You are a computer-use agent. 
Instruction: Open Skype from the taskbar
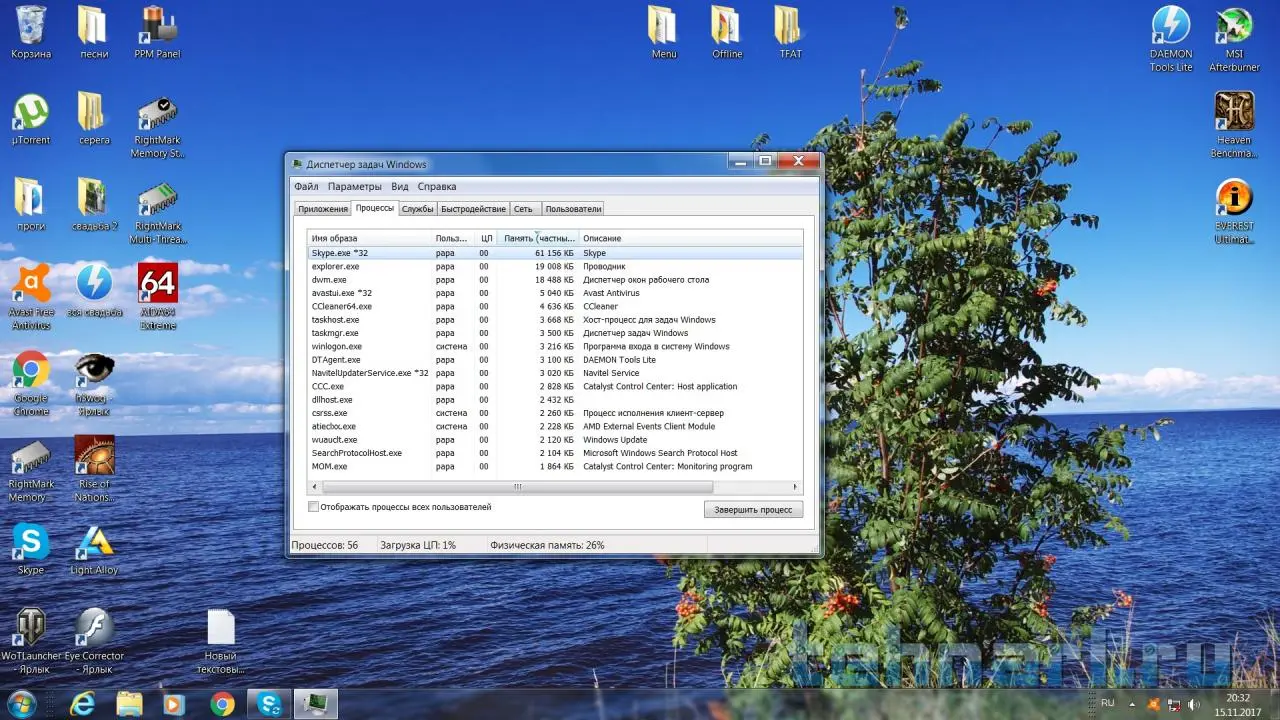pyautogui.click(x=269, y=704)
